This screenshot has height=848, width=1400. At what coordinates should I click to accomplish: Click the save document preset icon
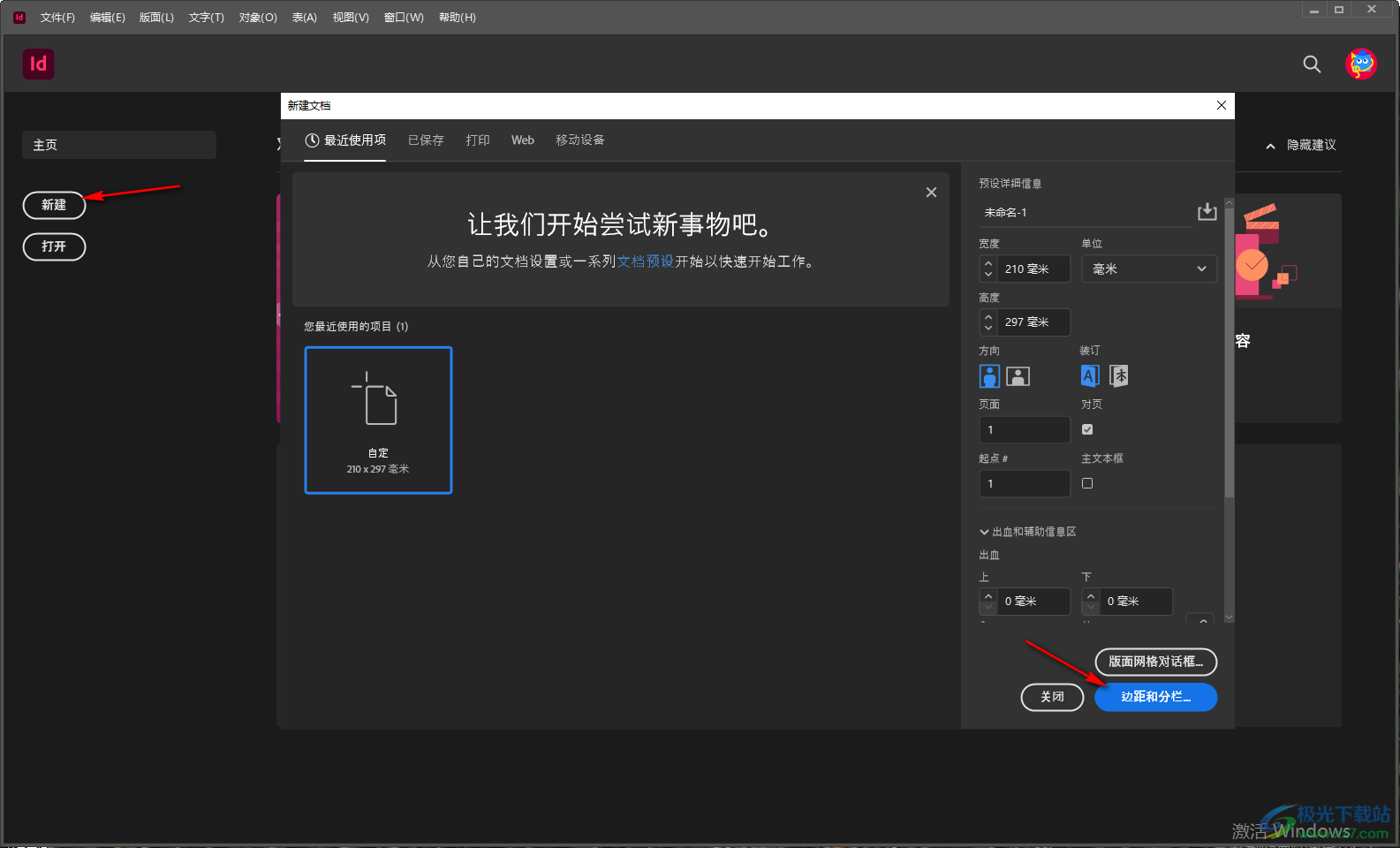coord(1207,212)
